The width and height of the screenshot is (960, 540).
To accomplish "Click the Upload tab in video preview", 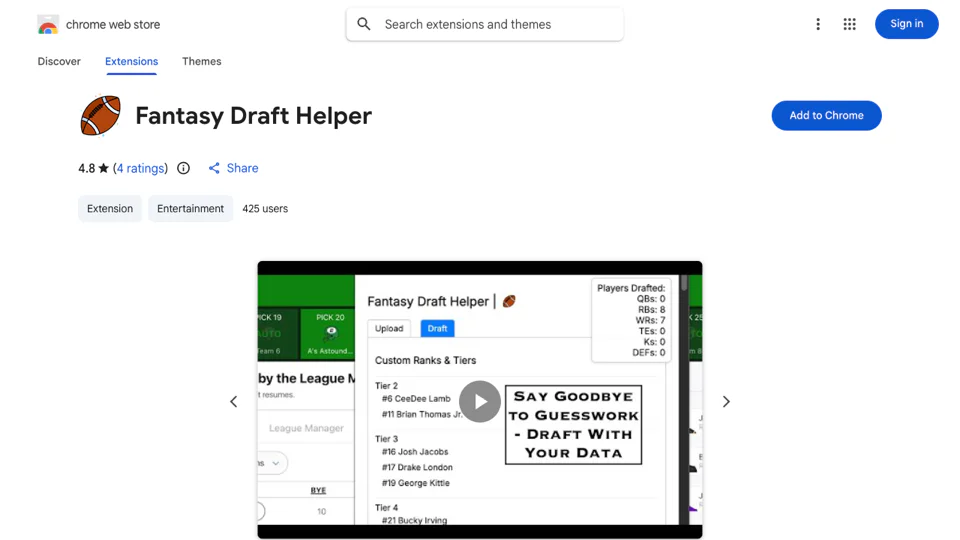I will [389, 328].
